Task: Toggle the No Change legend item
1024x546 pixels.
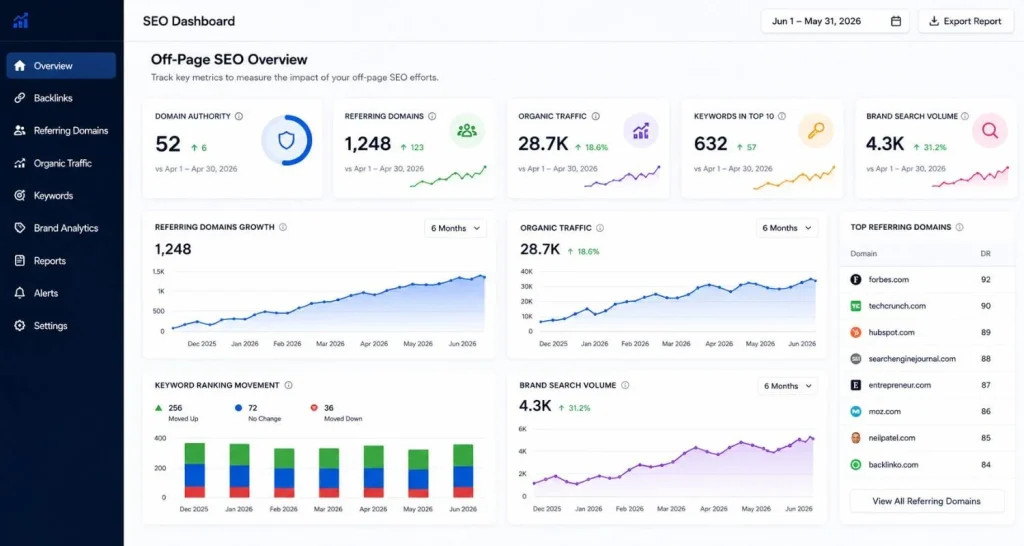Action: point(258,413)
